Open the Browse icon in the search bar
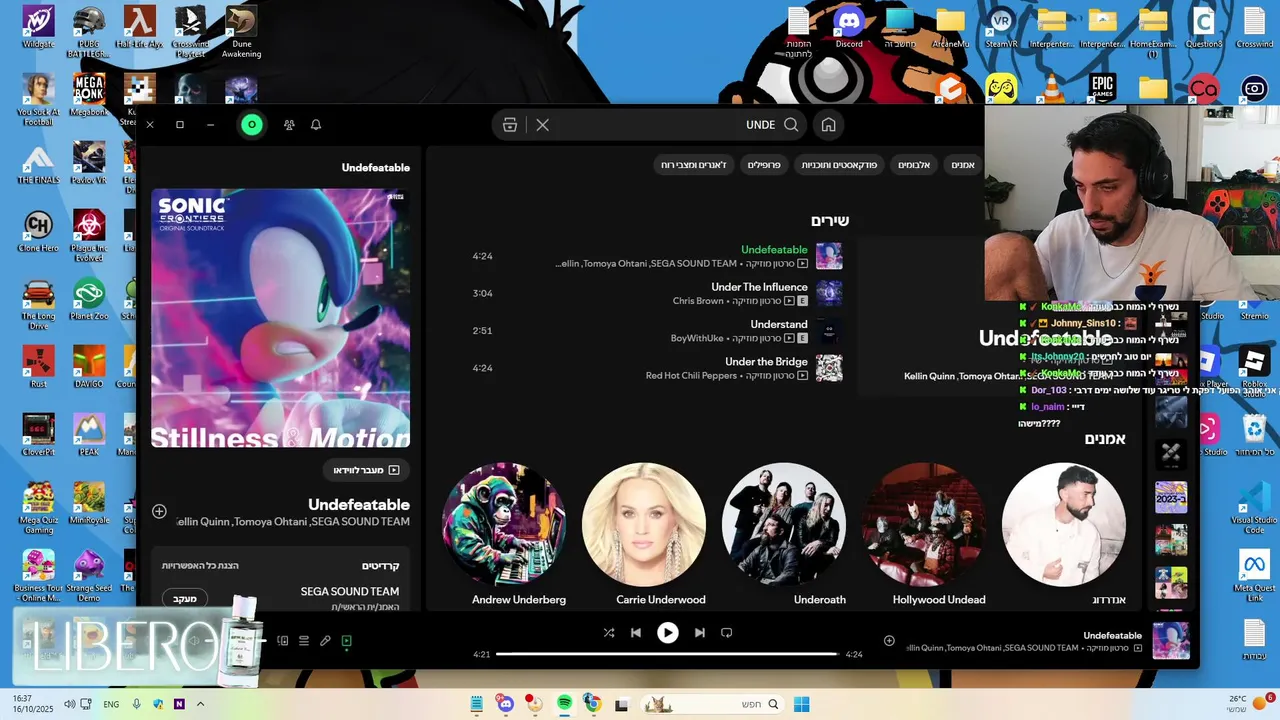This screenshot has width=1280, height=720. pyautogui.click(x=510, y=125)
